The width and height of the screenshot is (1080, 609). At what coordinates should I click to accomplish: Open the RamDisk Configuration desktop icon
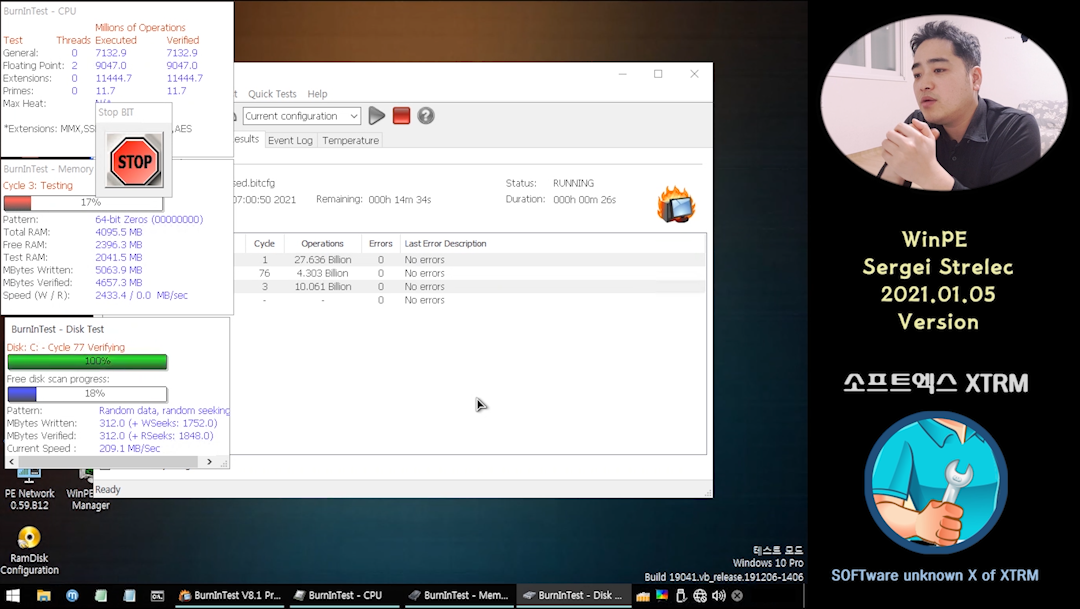click(29, 550)
